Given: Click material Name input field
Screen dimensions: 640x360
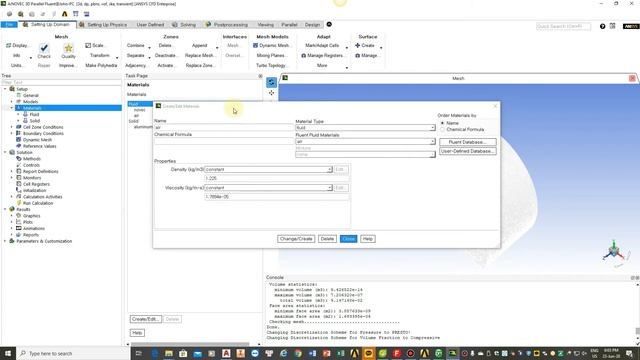Looking at the screenshot, I should pos(224,127).
